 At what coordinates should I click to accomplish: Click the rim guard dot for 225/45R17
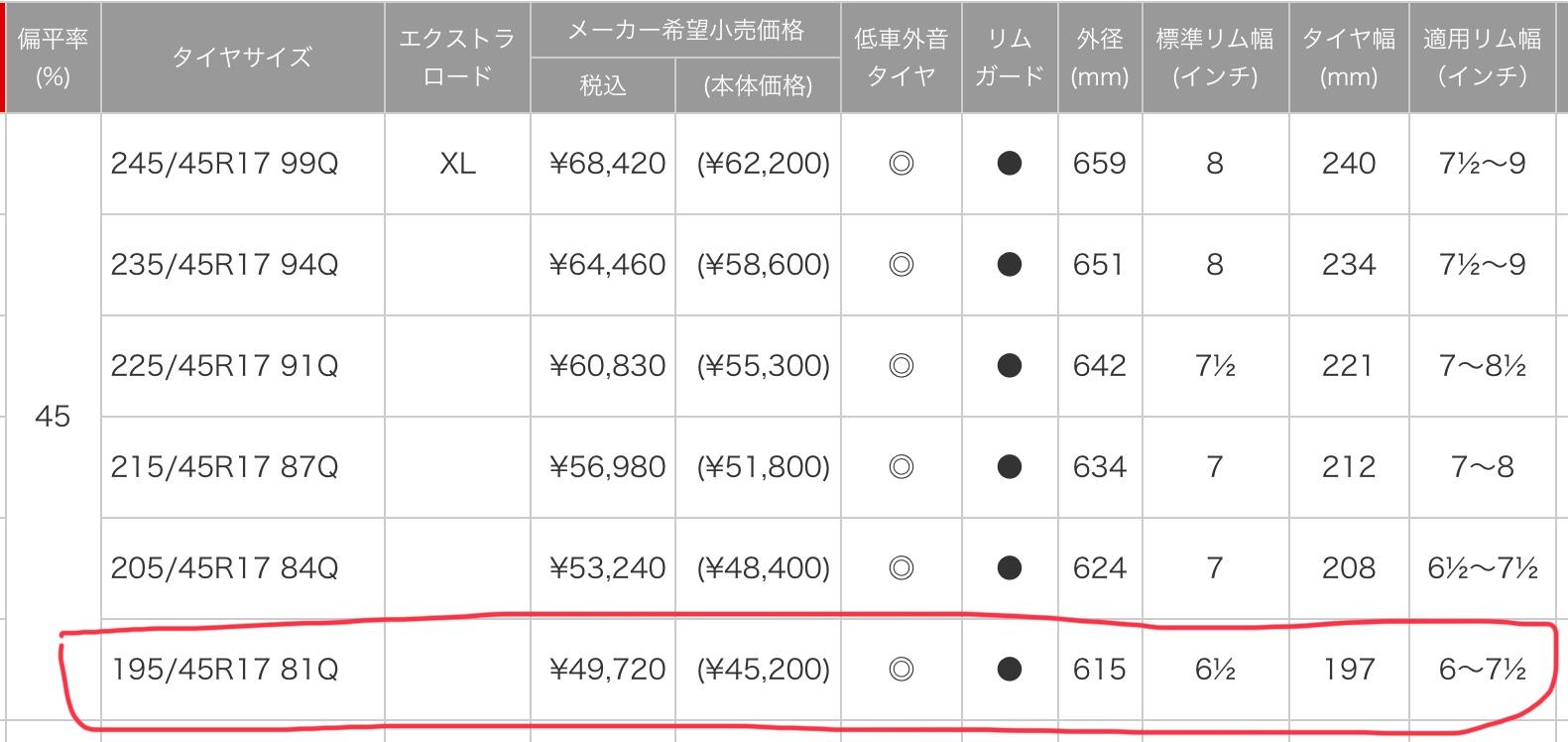1010,366
